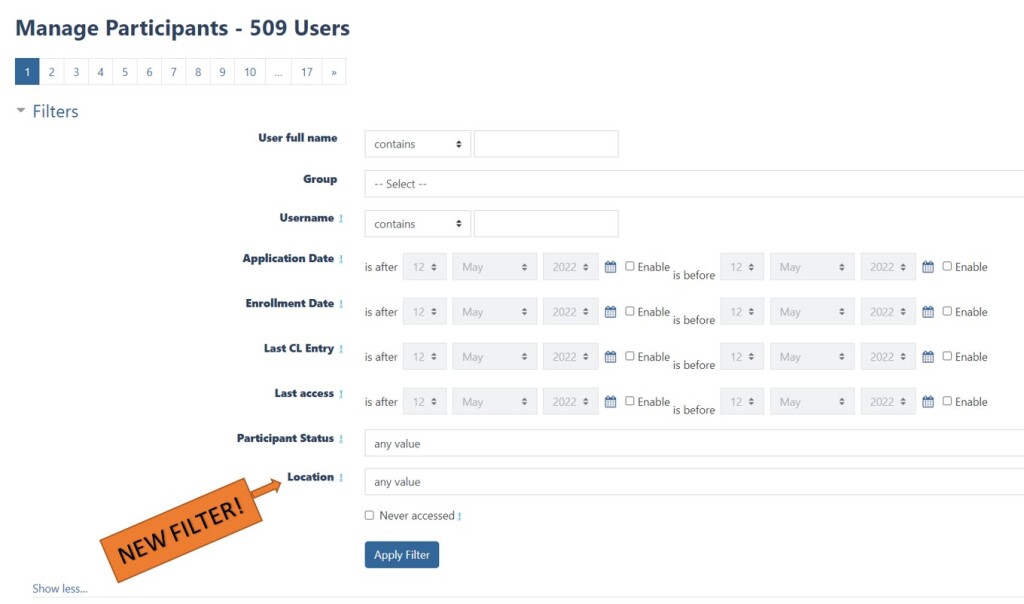1024x604 pixels.
Task: Click the Username text input field
Action: pyautogui.click(x=546, y=224)
